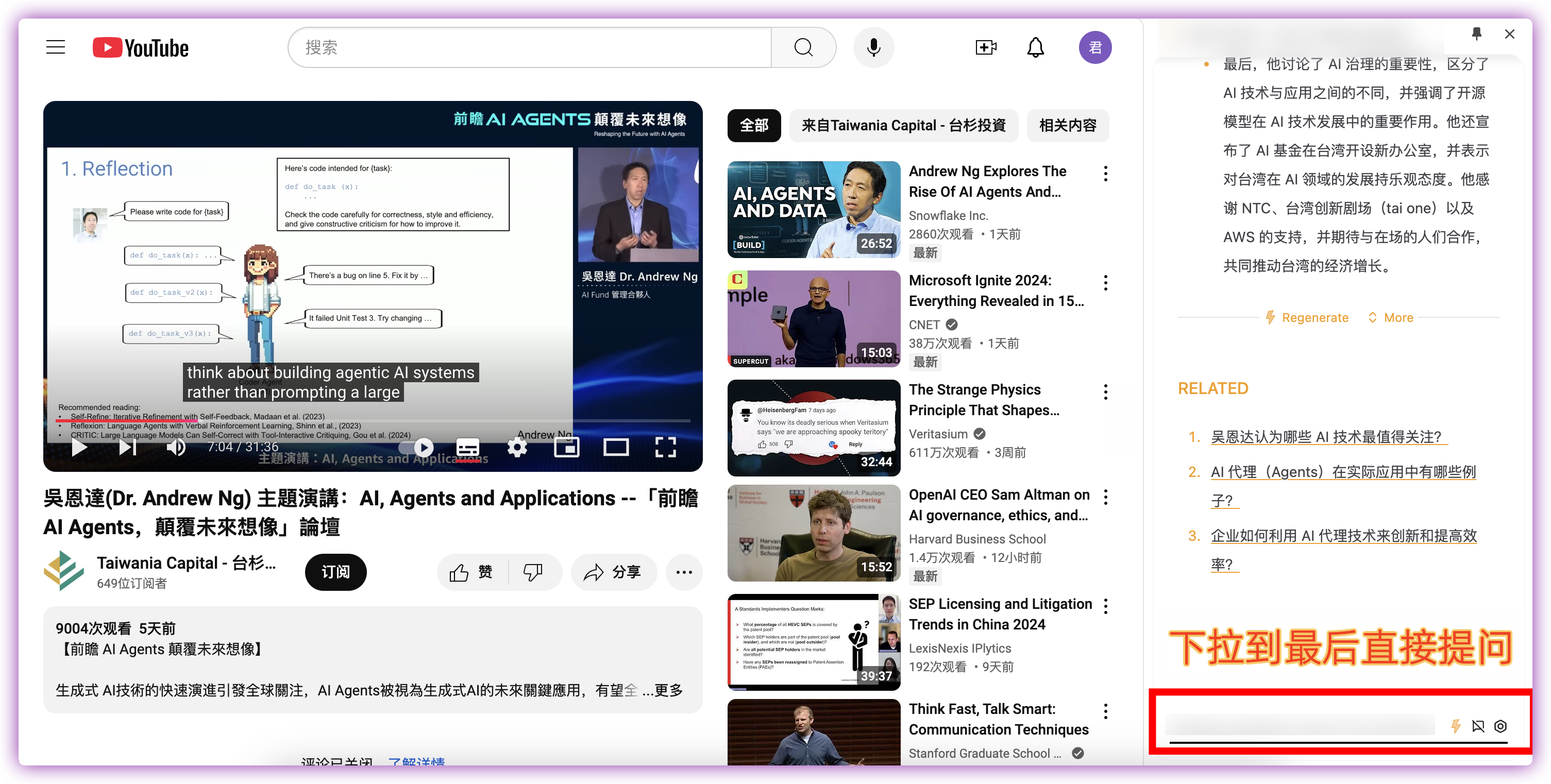This screenshot has width=1551, height=784.
Task: Open options for SEP Licensing video
Action: pyautogui.click(x=1105, y=606)
